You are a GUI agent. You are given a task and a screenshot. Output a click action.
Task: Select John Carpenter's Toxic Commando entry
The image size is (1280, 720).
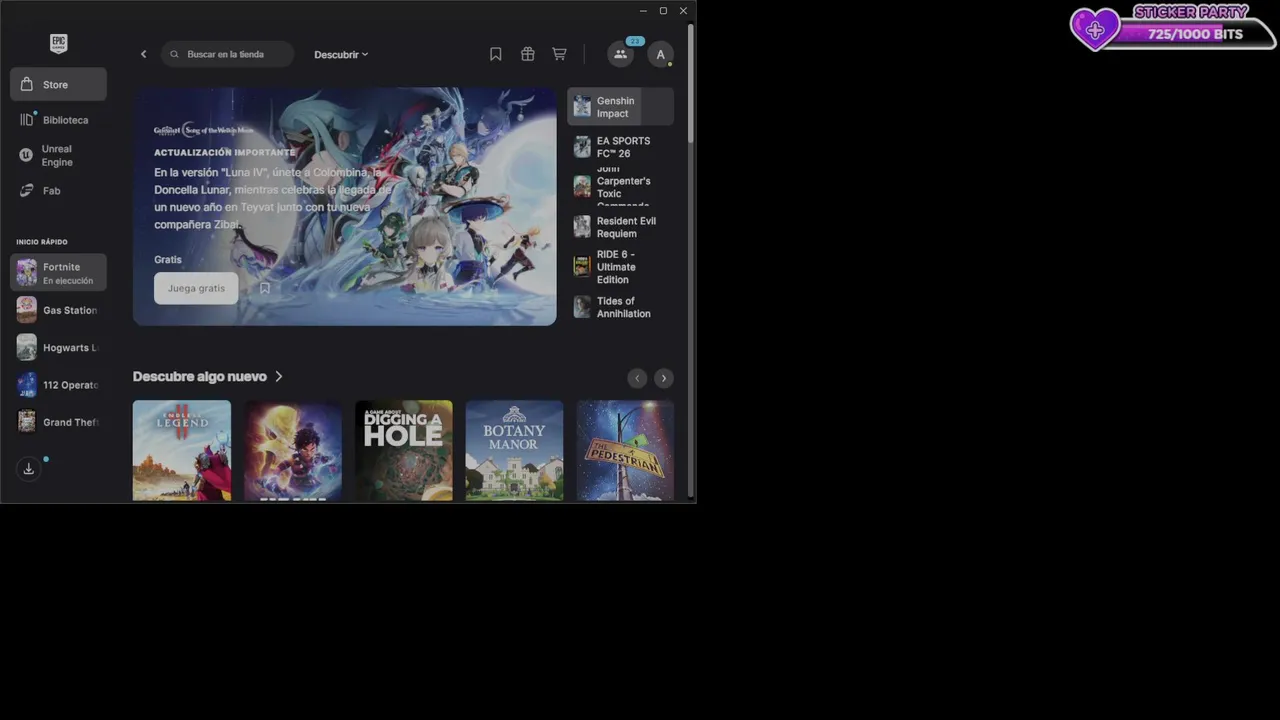620,187
